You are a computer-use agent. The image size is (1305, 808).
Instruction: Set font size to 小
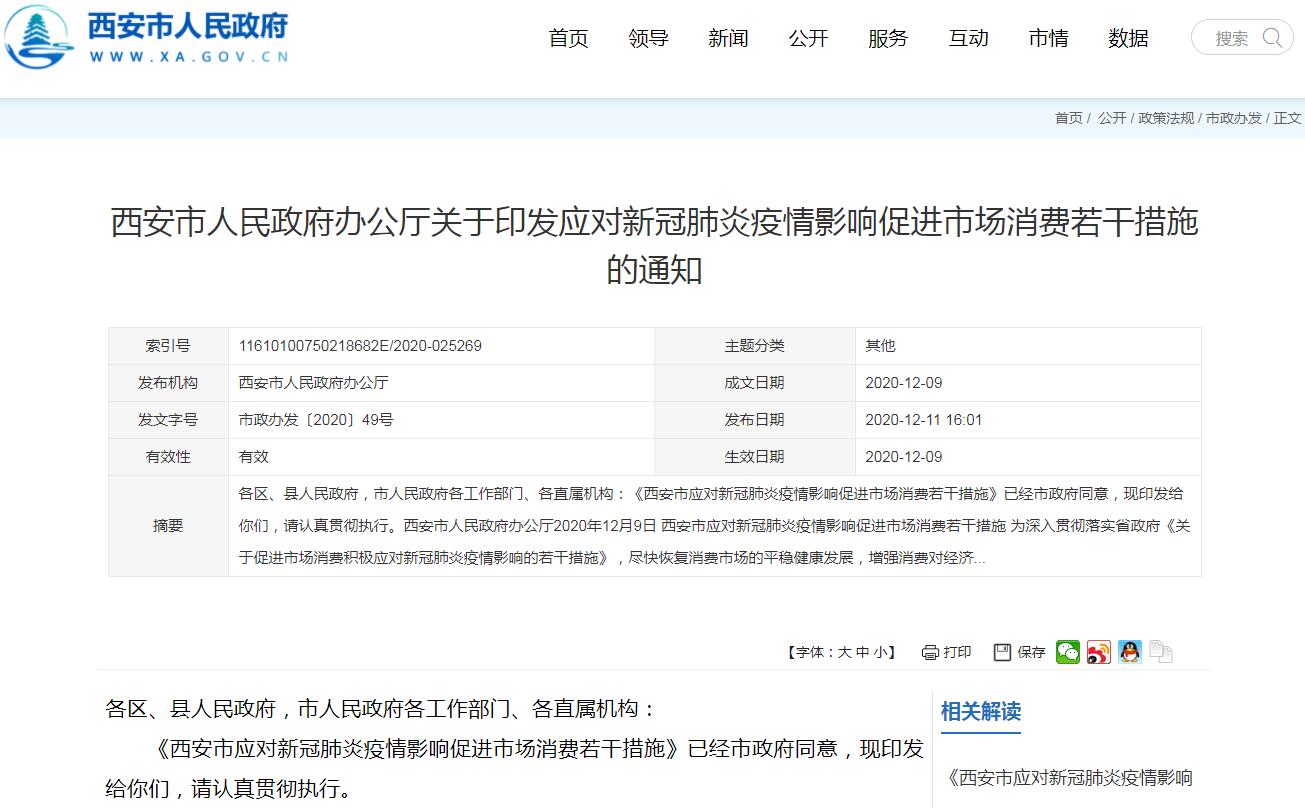pos(880,652)
